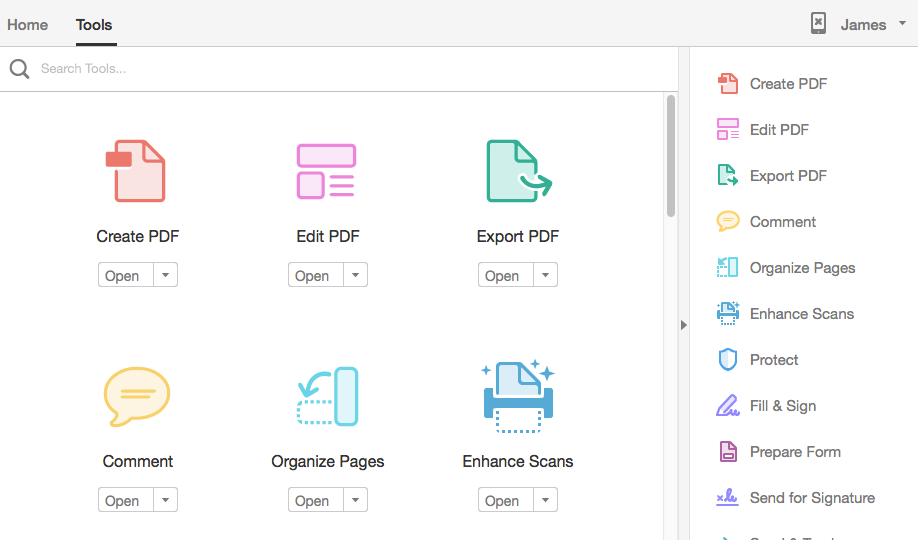The width and height of the screenshot is (918, 540).
Task: Click the large Export PDF icon
Action: point(519,171)
